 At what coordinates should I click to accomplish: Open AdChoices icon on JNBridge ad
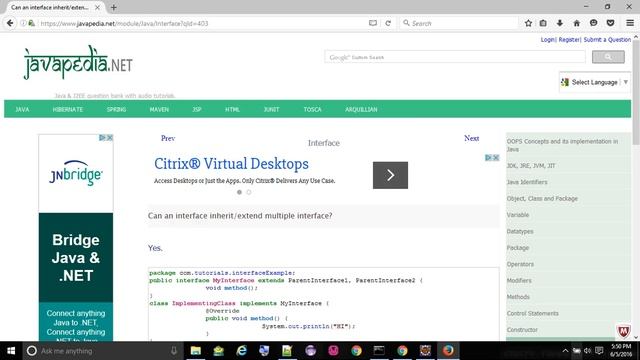[102, 138]
